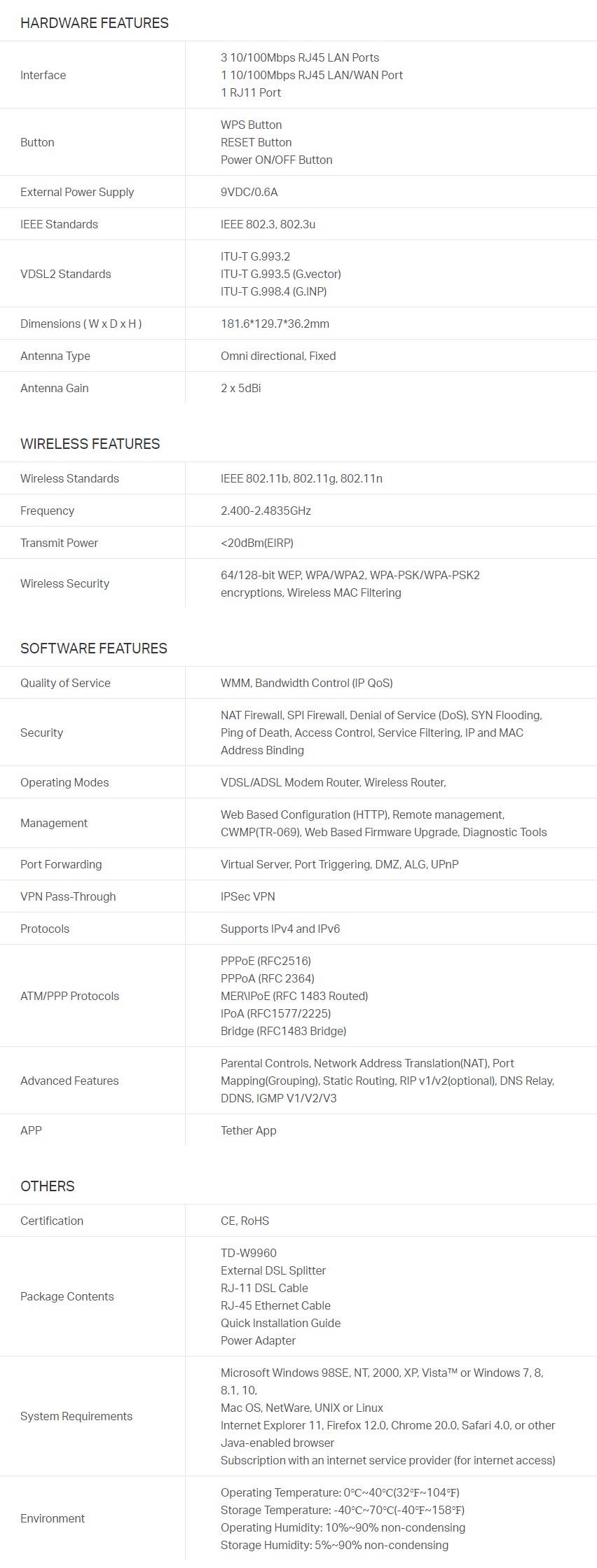Select the ITU-T G.993.5 (G.vector) text

click(x=280, y=274)
